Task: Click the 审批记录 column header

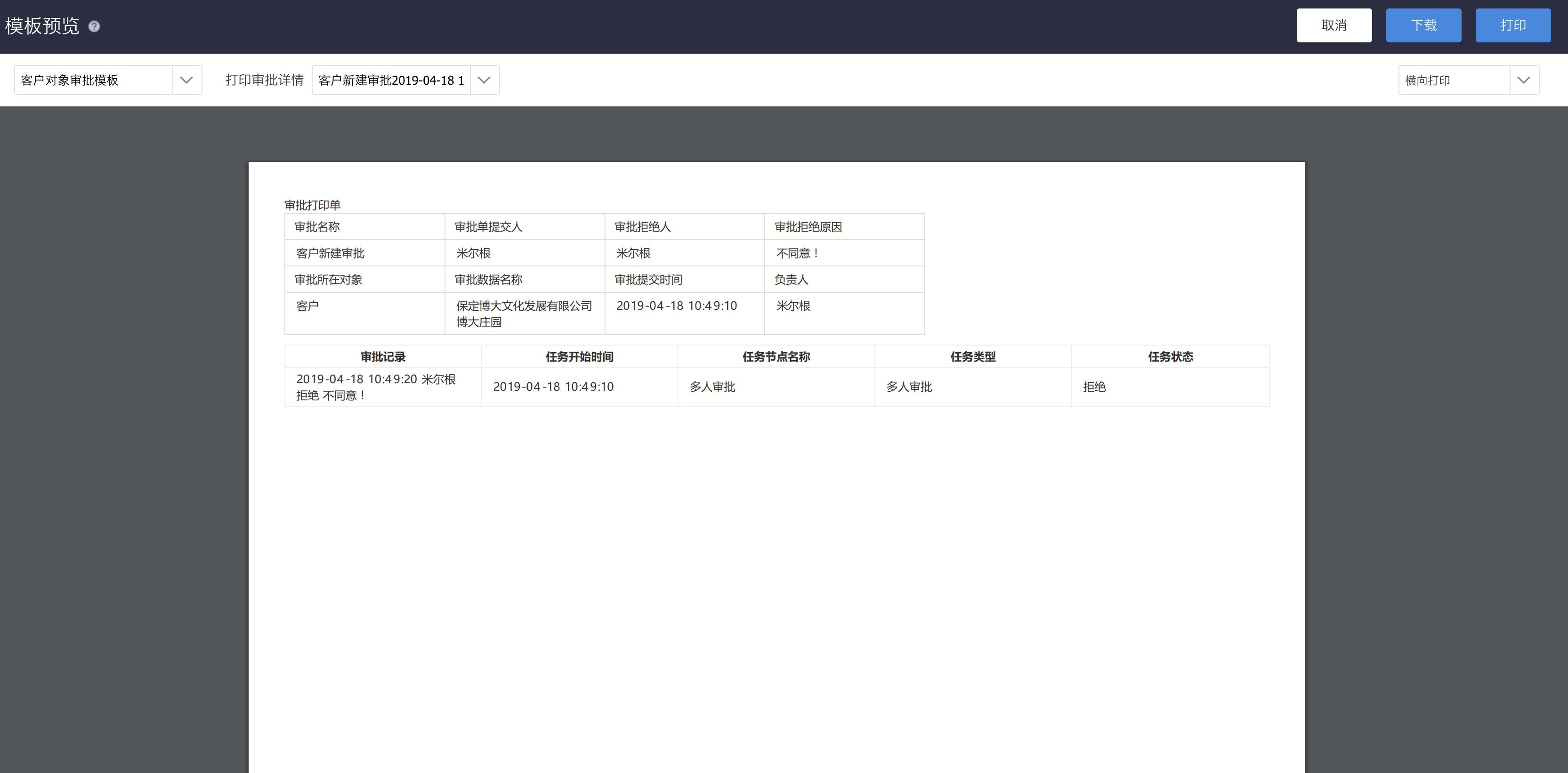Action: 383,357
